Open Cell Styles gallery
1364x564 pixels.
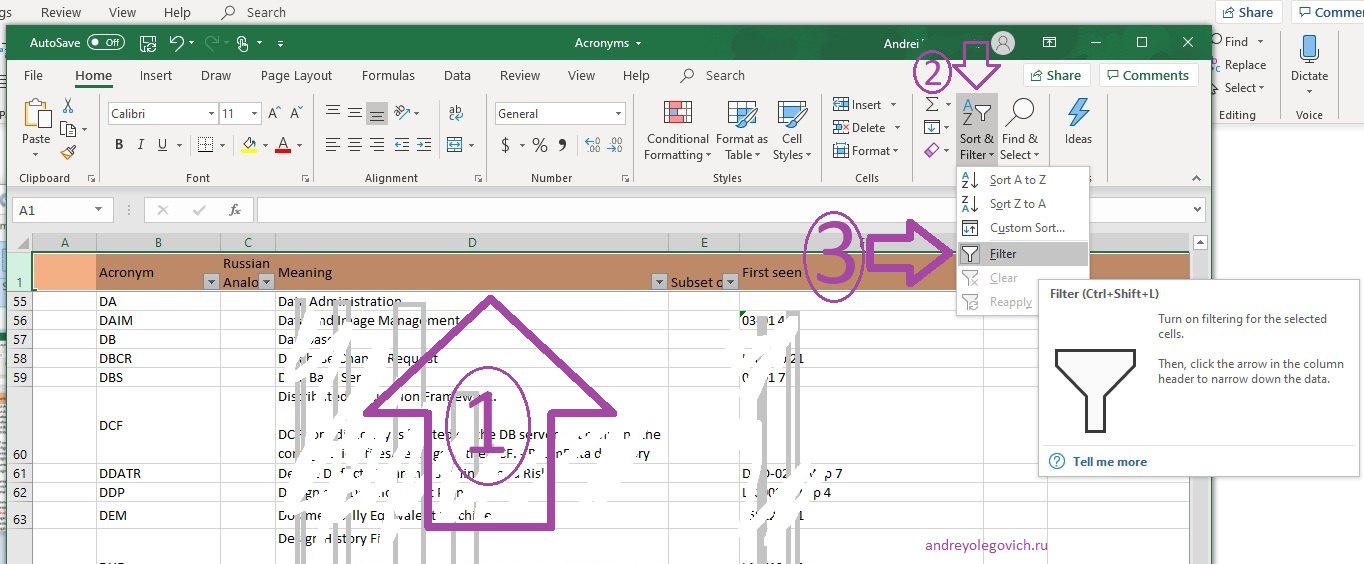792,130
